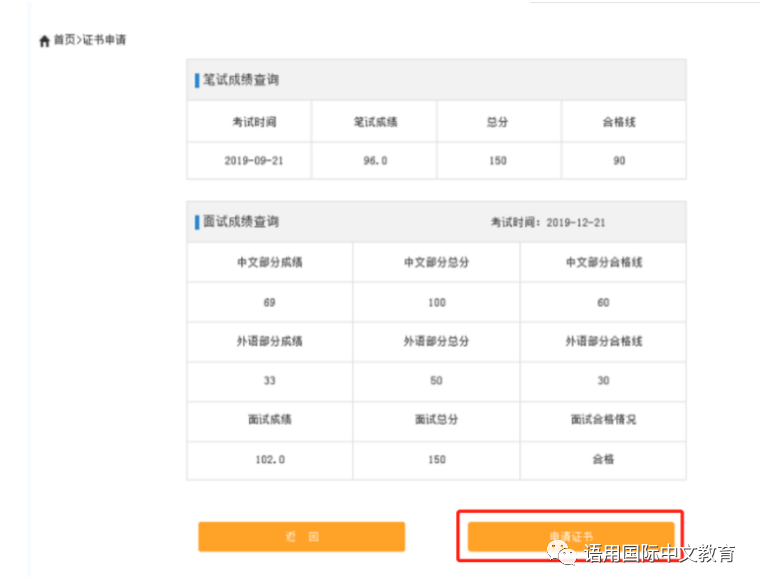Viewport: 760px width, 587px height.
Task: Click the 申请证书 orange button
Action: [x=571, y=537]
